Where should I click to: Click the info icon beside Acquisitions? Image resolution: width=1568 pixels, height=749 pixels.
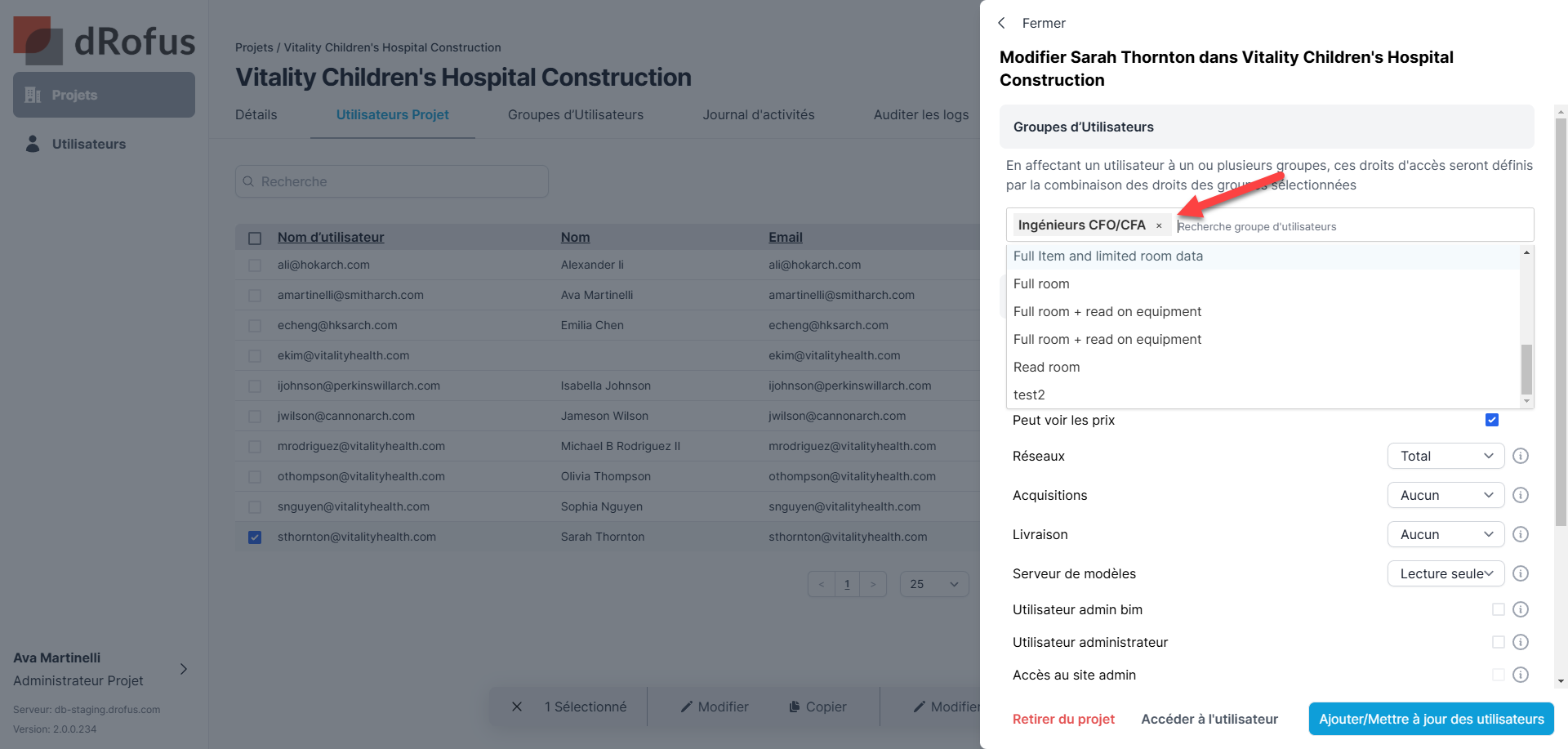pyautogui.click(x=1521, y=495)
